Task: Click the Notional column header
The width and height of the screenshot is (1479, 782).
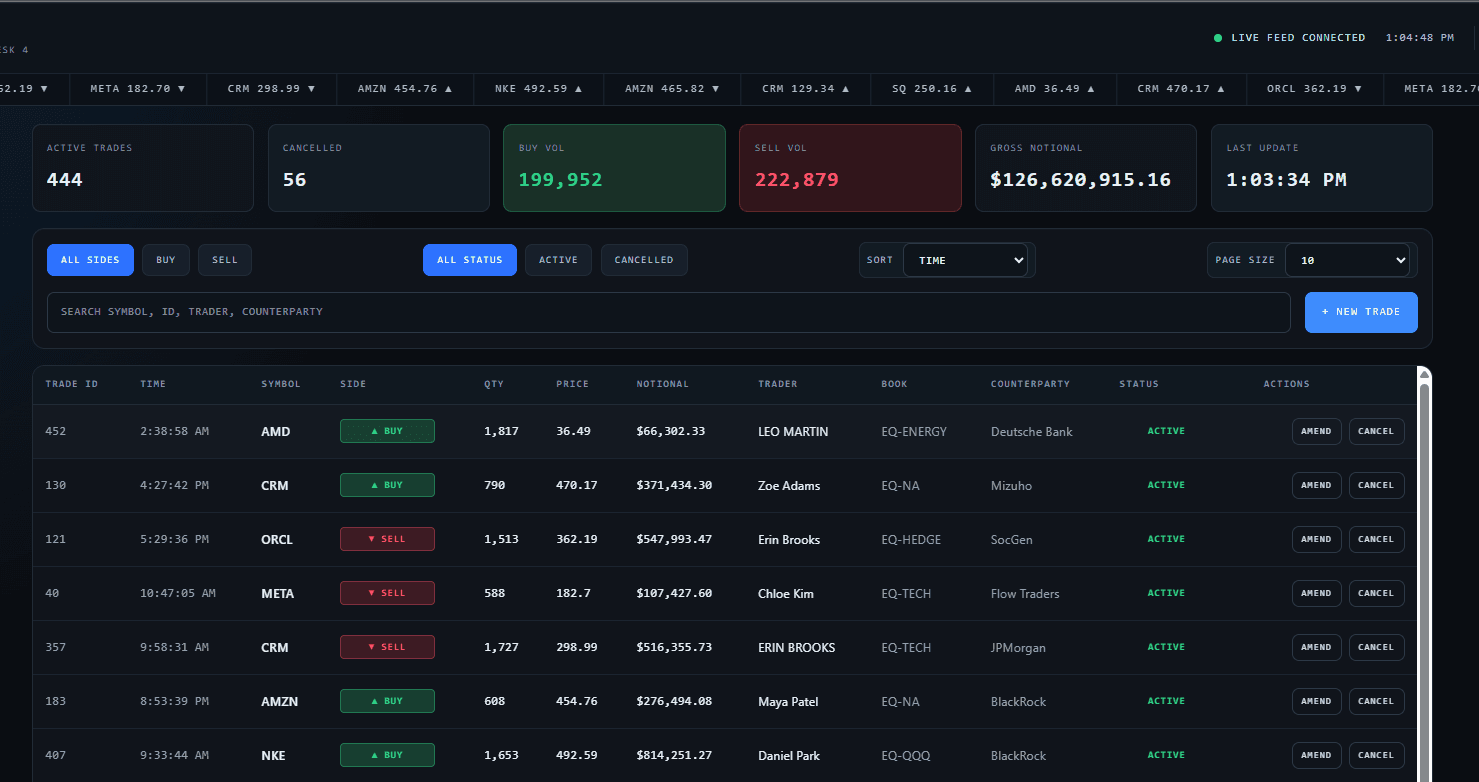Action: pyautogui.click(x=663, y=384)
